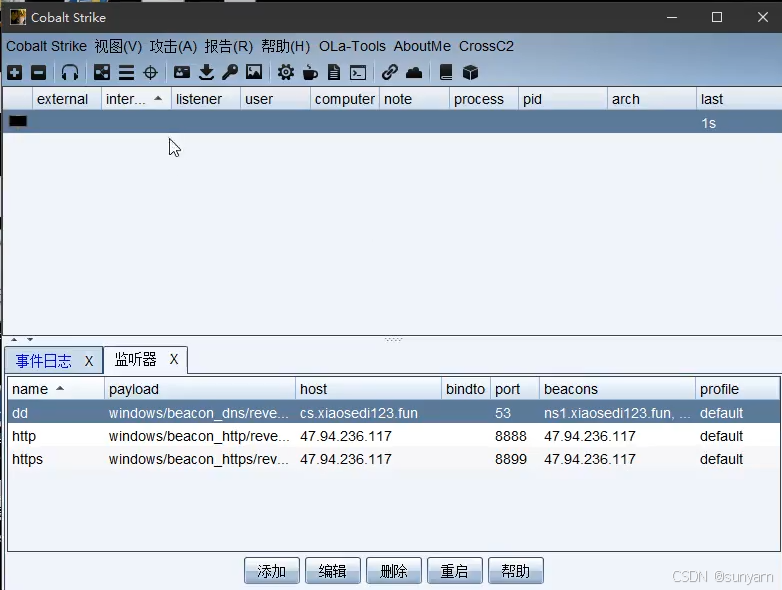The image size is (782, 590).
Task: Open keystrokes via the key icon
Action: tap(230, 73)
